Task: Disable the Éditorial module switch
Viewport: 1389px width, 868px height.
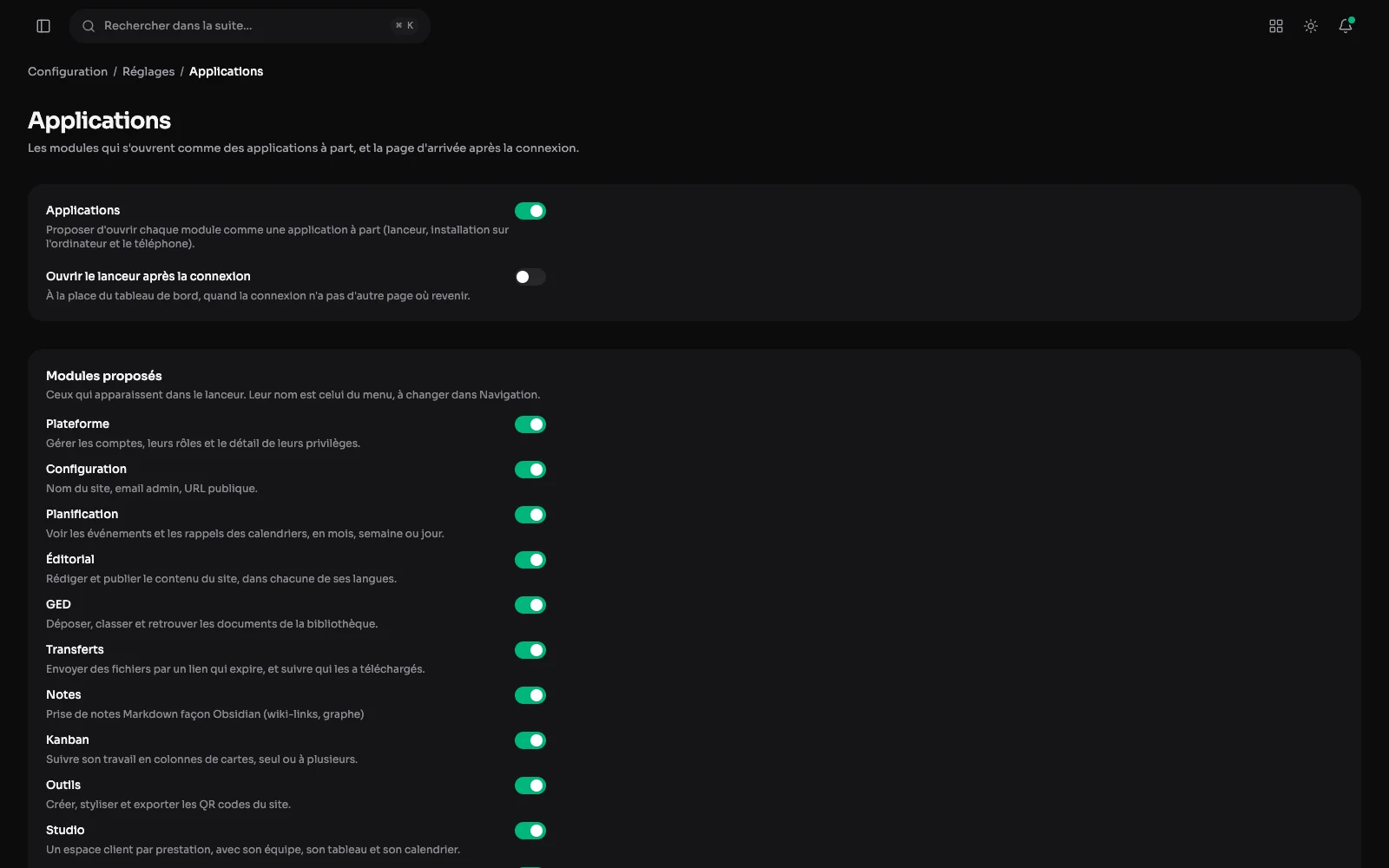Action: tap(530, 560)
